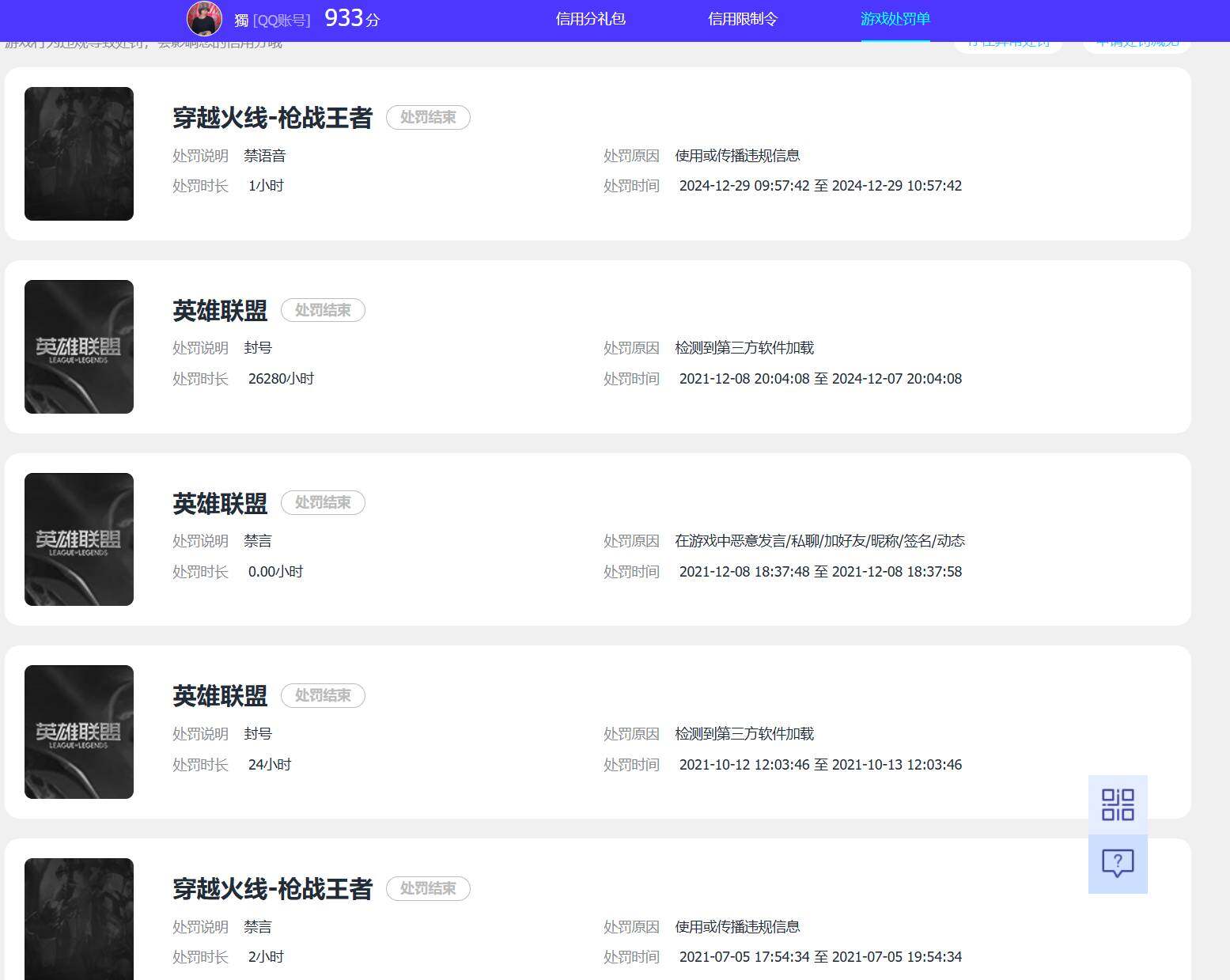Switch to the 信用分礼包 tab
Image resolution: width=1230 pixels, height=980 pixels.
(591, 19)
